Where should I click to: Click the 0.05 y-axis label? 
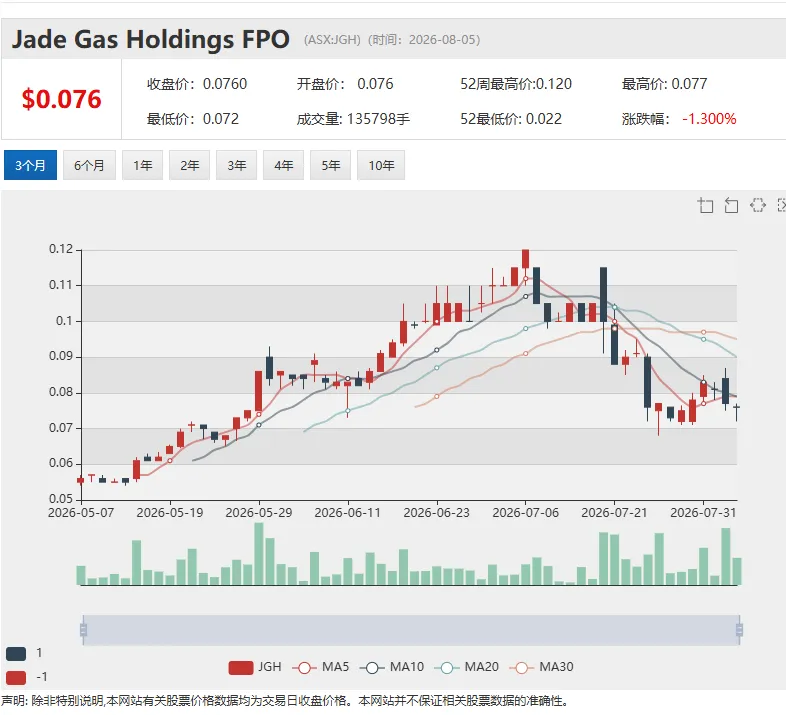tap(61, 499)
